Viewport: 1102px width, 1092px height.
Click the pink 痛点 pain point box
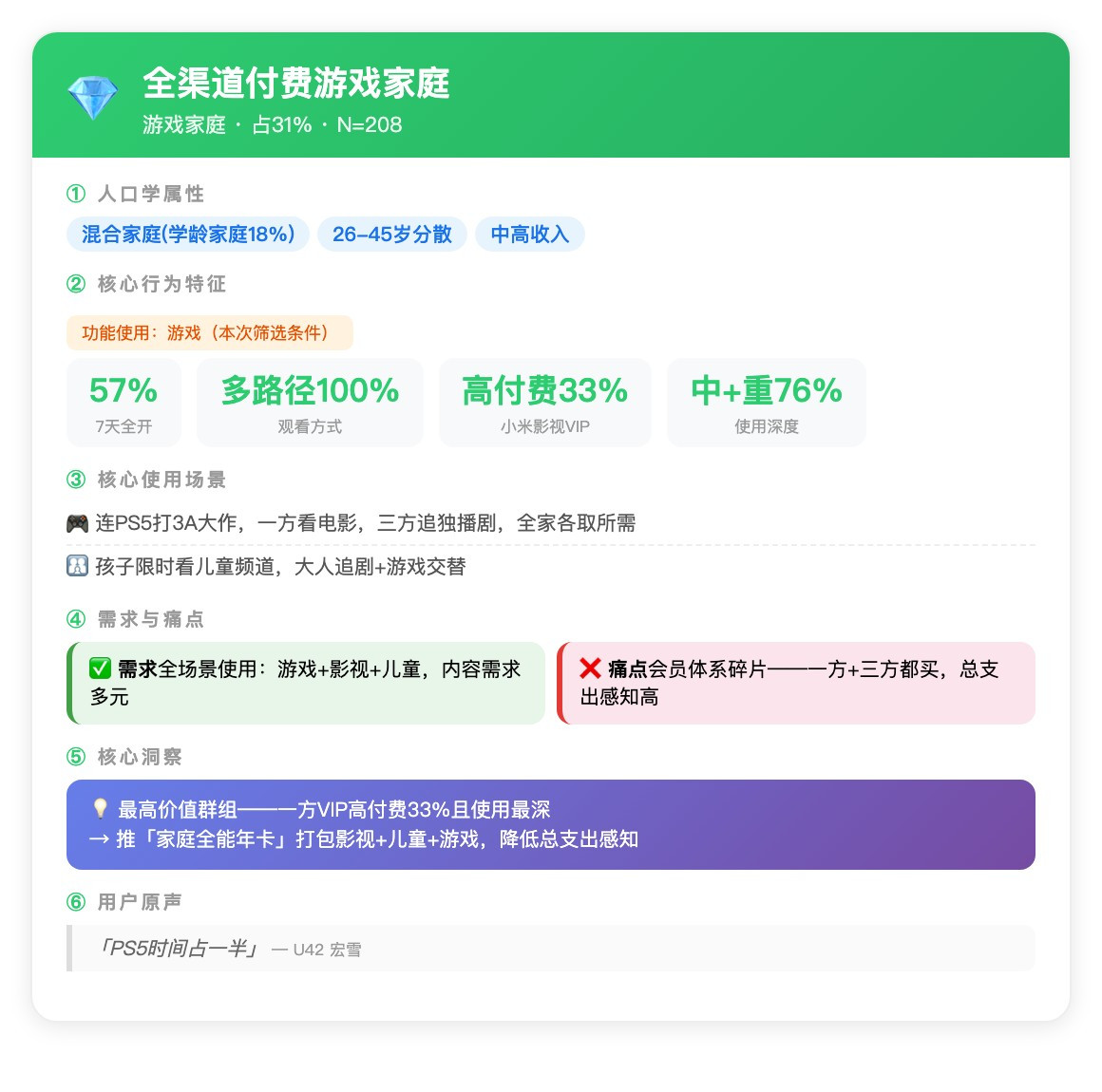pos(796,683)
